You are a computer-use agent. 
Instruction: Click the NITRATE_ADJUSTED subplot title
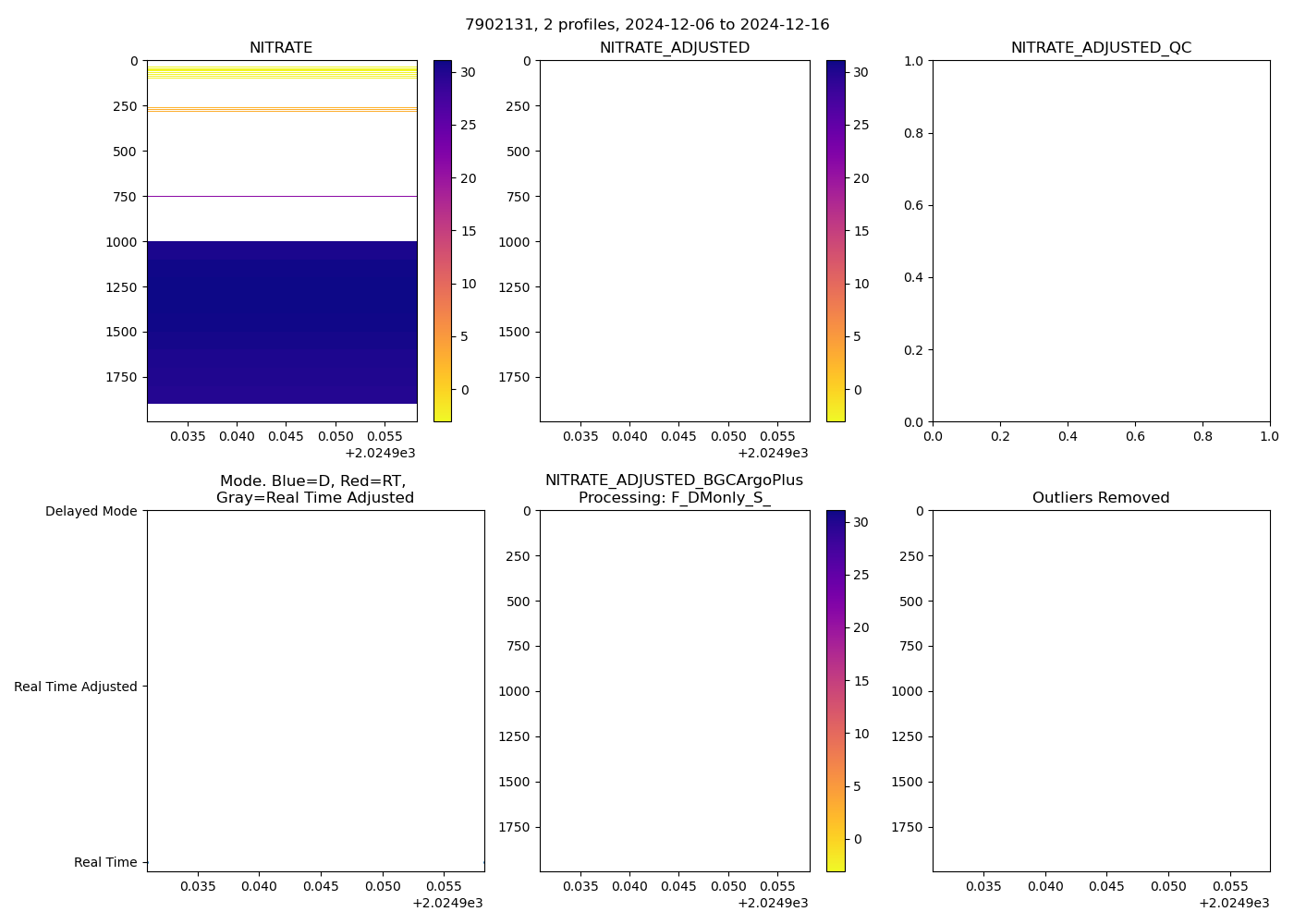pos(675,48)
